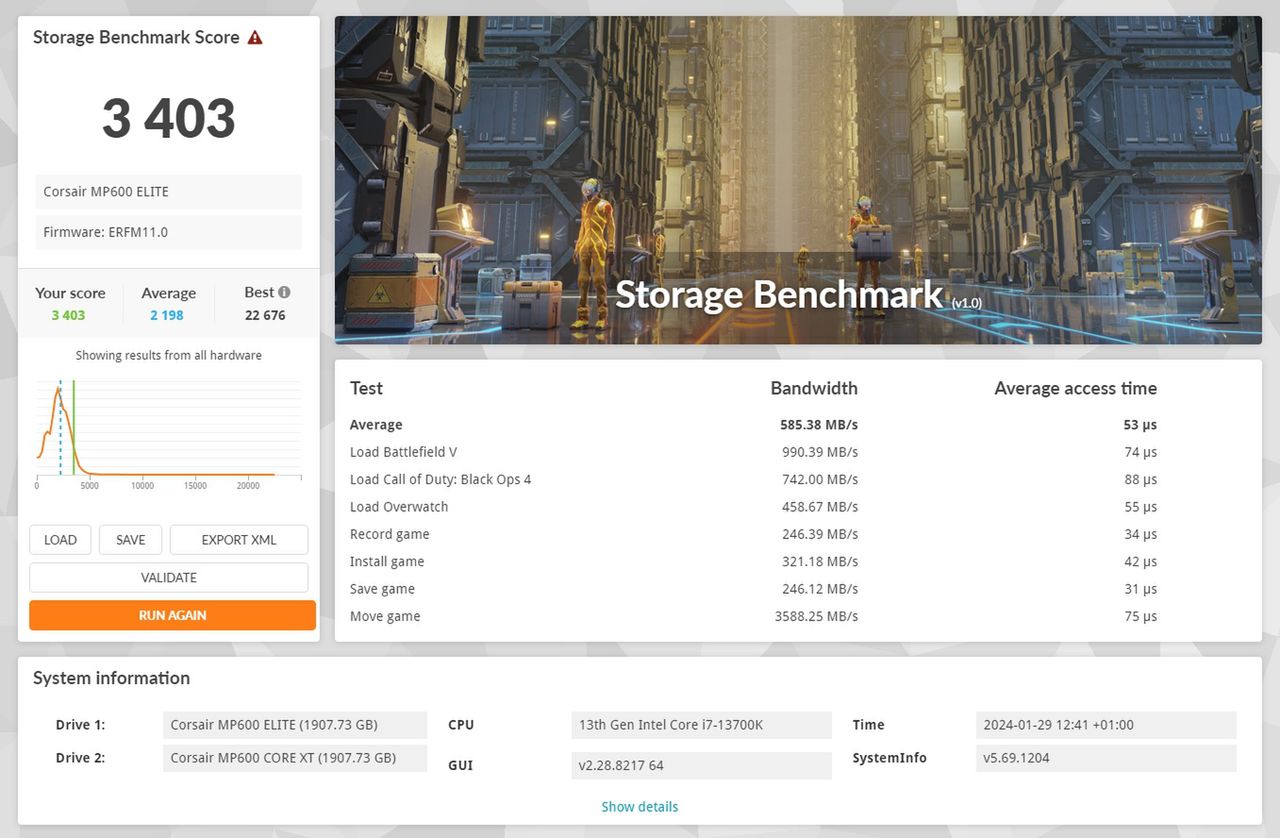Click the Average bandwidth 585.38 MB/s value
This screenshot has height=838, width=1280.
click(819, 425)
